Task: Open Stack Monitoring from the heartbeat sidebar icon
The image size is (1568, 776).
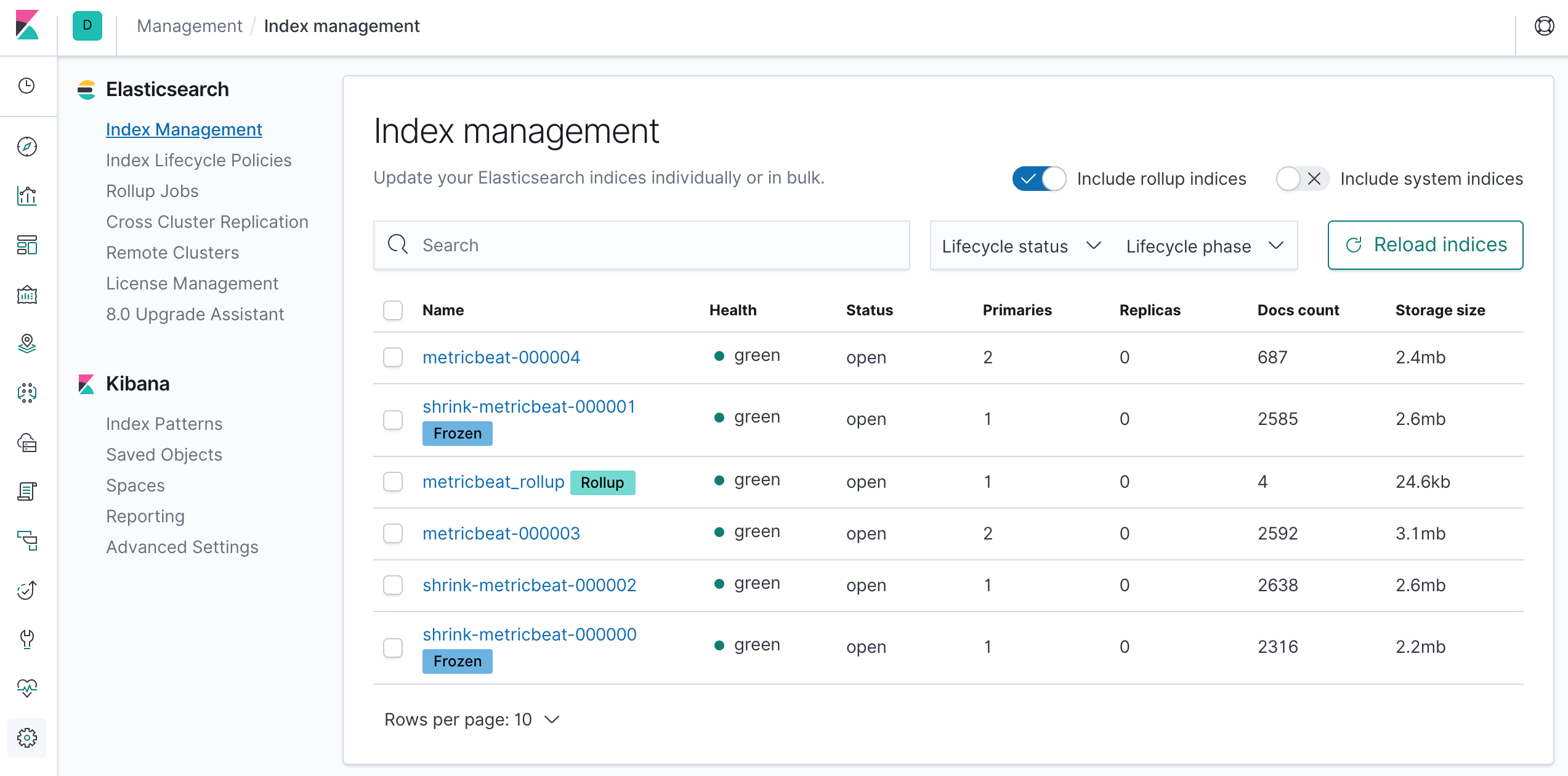Action: [27, 688]
